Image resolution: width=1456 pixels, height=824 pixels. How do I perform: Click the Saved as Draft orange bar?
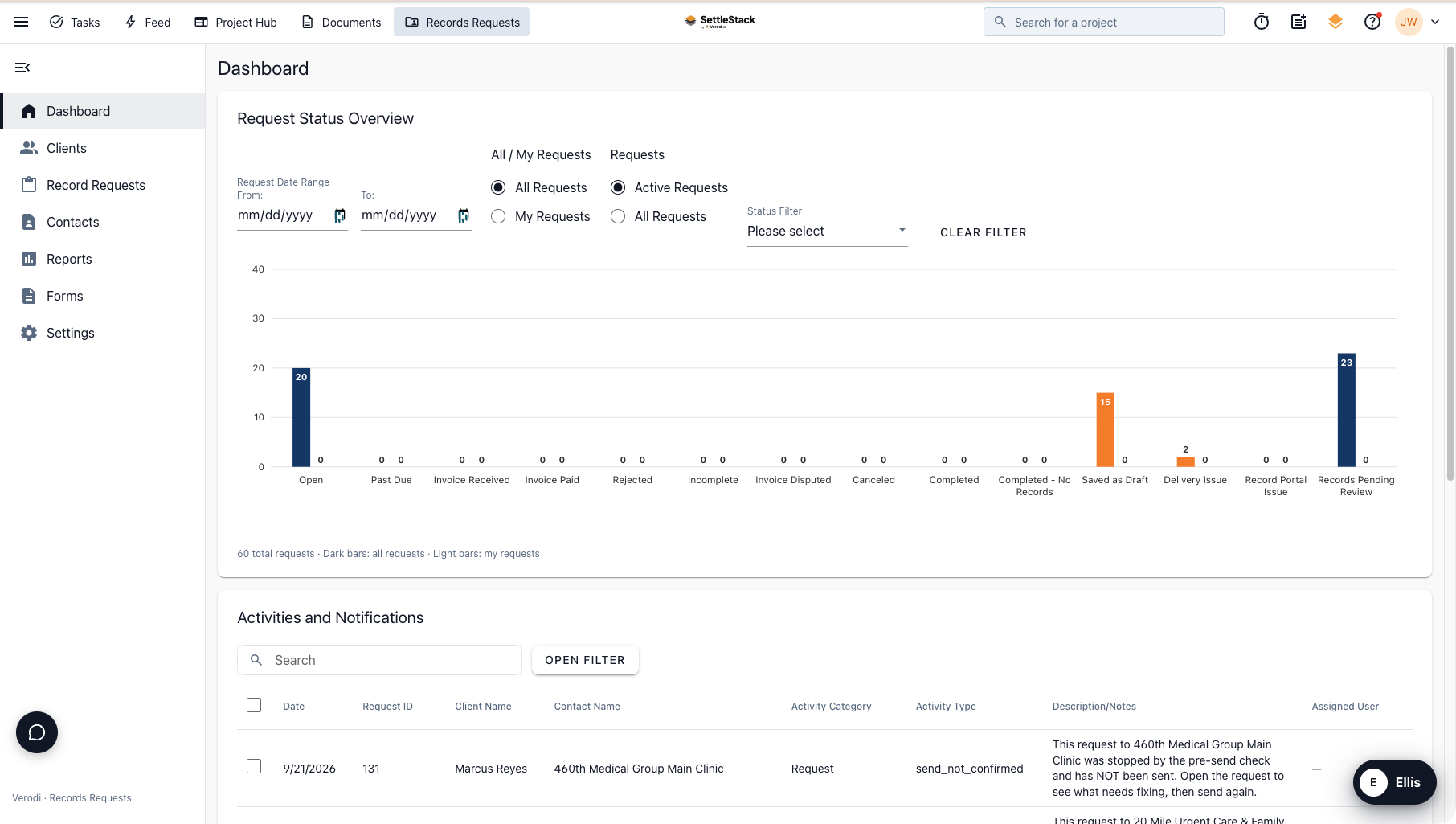point(1106,429)
